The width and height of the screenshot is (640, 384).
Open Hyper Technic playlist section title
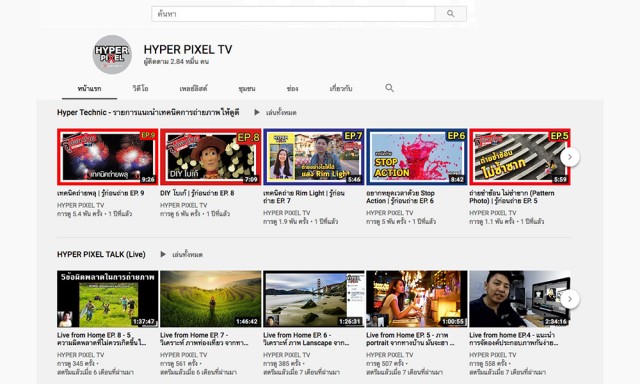[x=148, y=112]
